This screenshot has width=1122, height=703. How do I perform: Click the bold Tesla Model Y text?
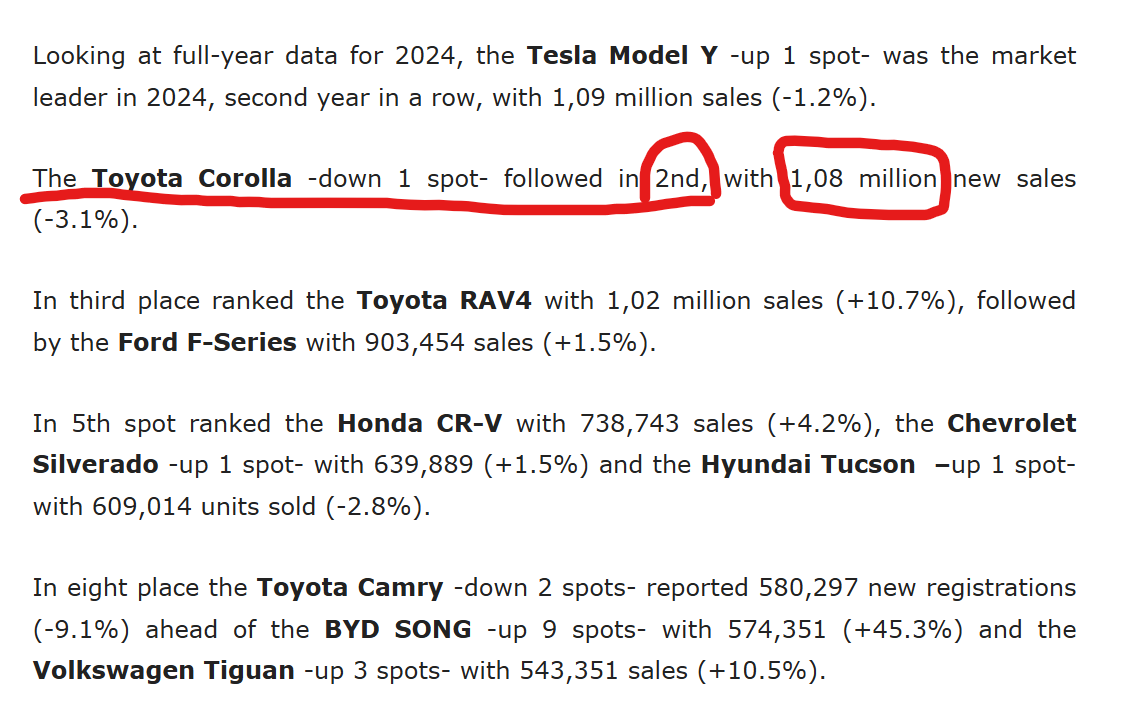pos(623,56)
